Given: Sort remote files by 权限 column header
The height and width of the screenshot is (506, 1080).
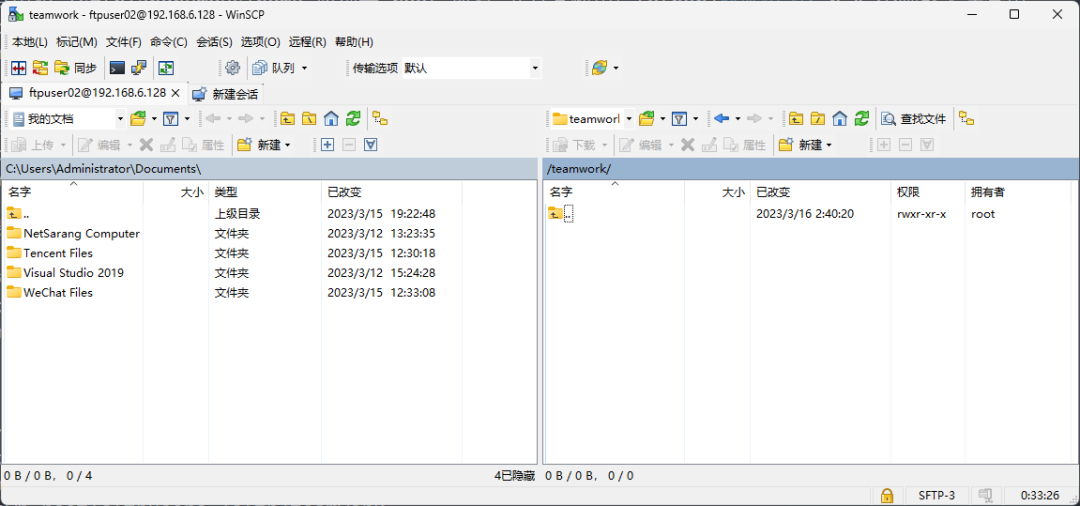Looking at the screenshot, I should (927, 193).
